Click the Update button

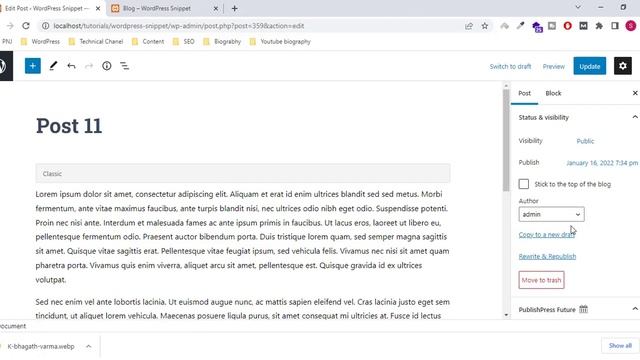click(x=589, y=66)
